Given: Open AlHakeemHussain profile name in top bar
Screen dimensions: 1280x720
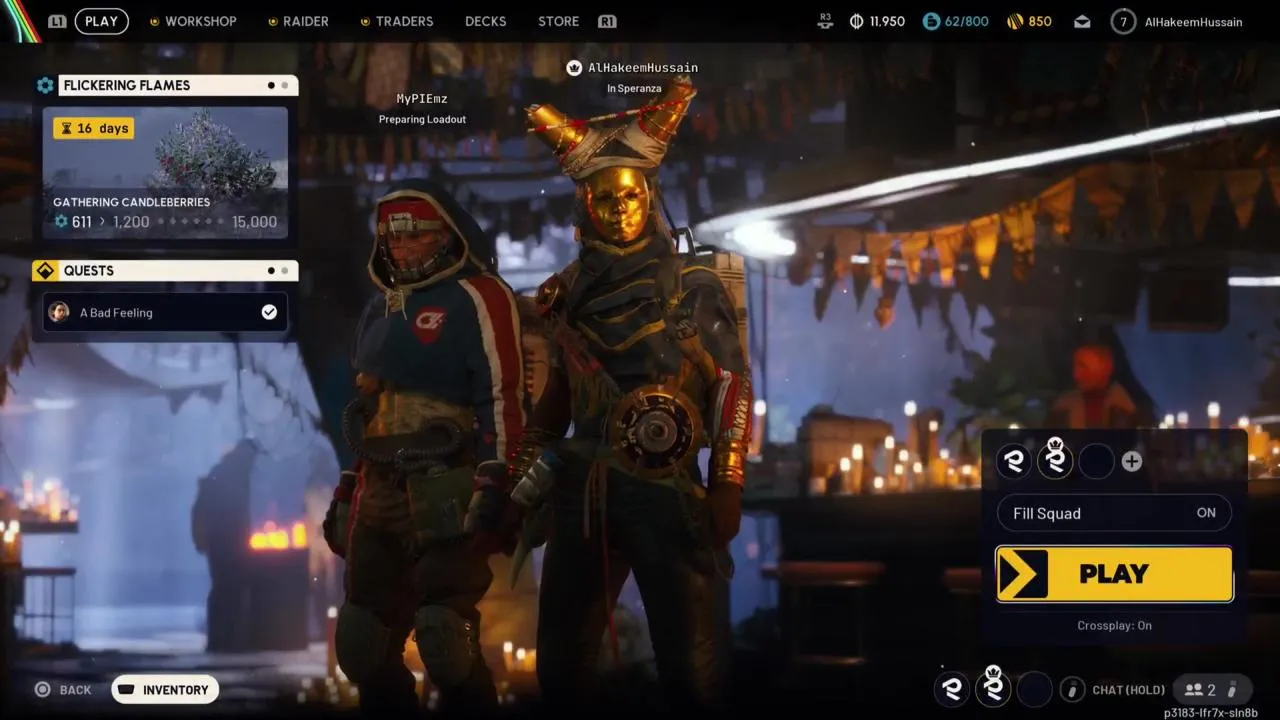Looking at the screenshot, I should coord(1193,21).
